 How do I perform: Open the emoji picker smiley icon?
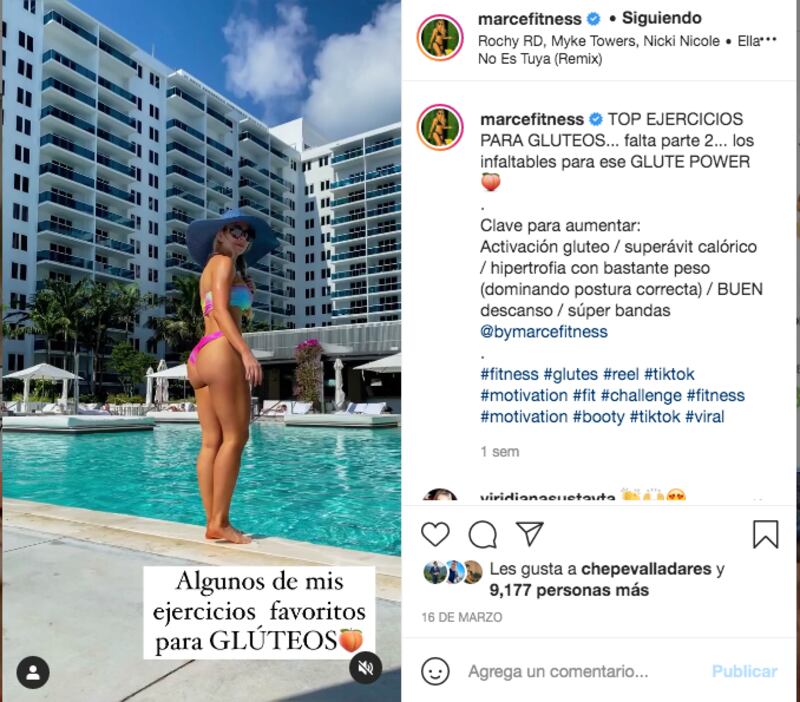click(435, 671)
